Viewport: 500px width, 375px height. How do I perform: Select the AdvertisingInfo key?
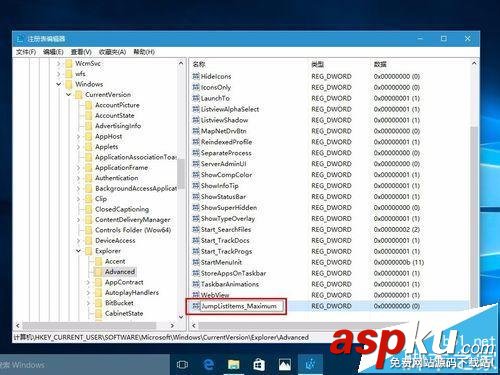tap(118, 126)
